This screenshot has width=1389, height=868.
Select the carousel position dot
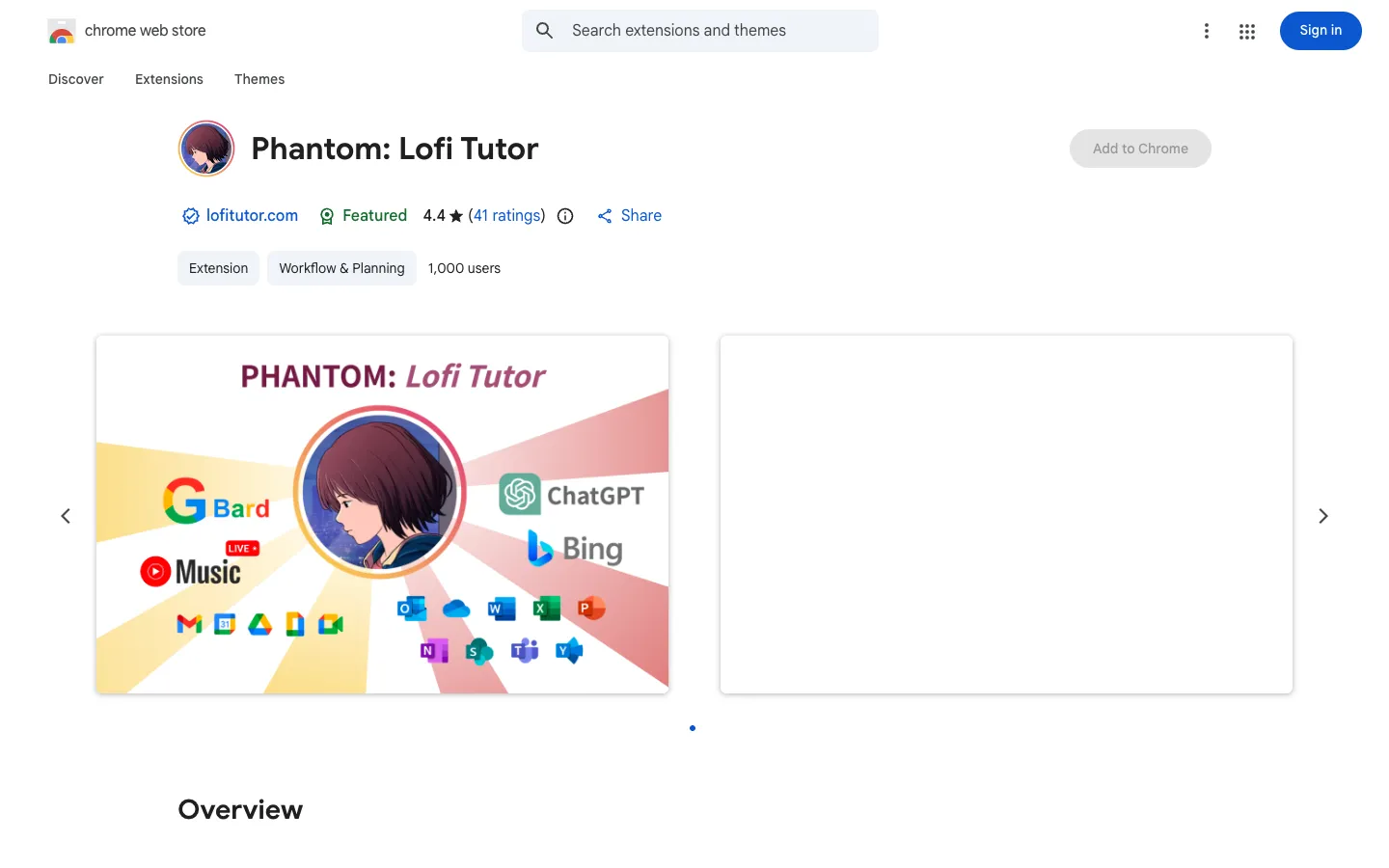pos(693,728)
